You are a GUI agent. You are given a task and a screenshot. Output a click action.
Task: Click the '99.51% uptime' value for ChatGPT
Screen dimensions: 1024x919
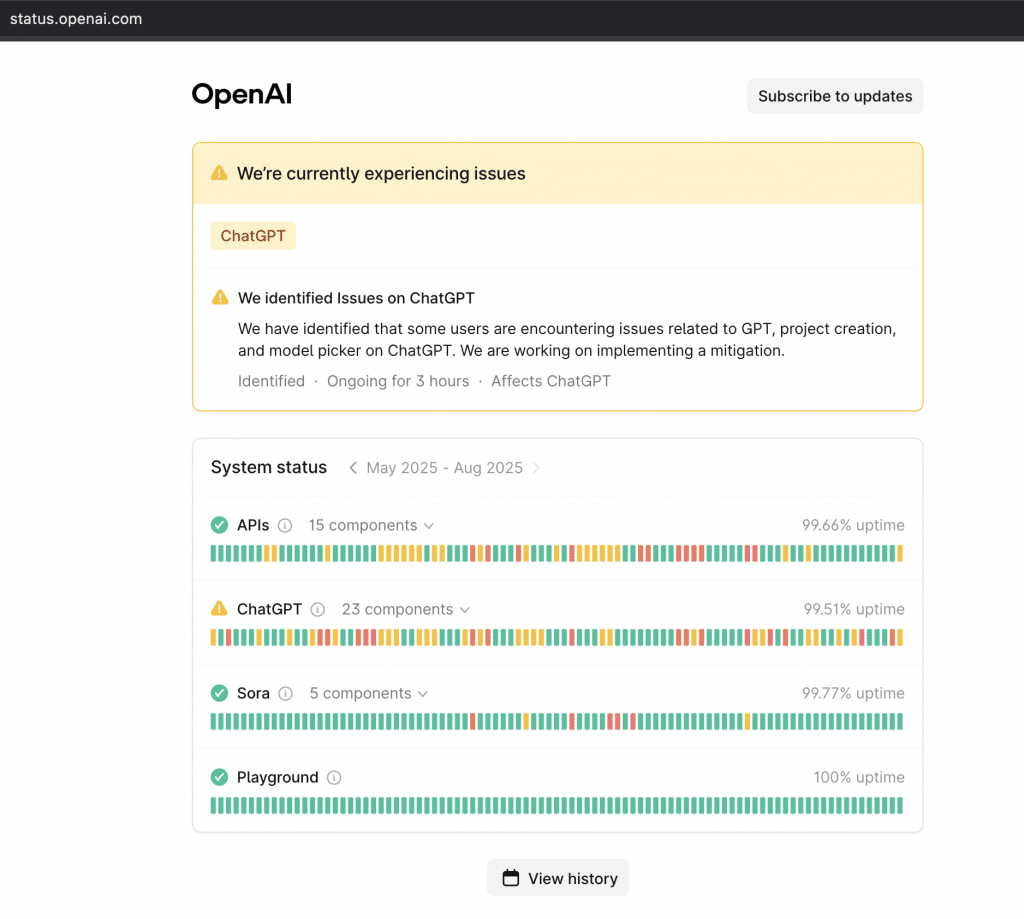click(x=854, y=609)
